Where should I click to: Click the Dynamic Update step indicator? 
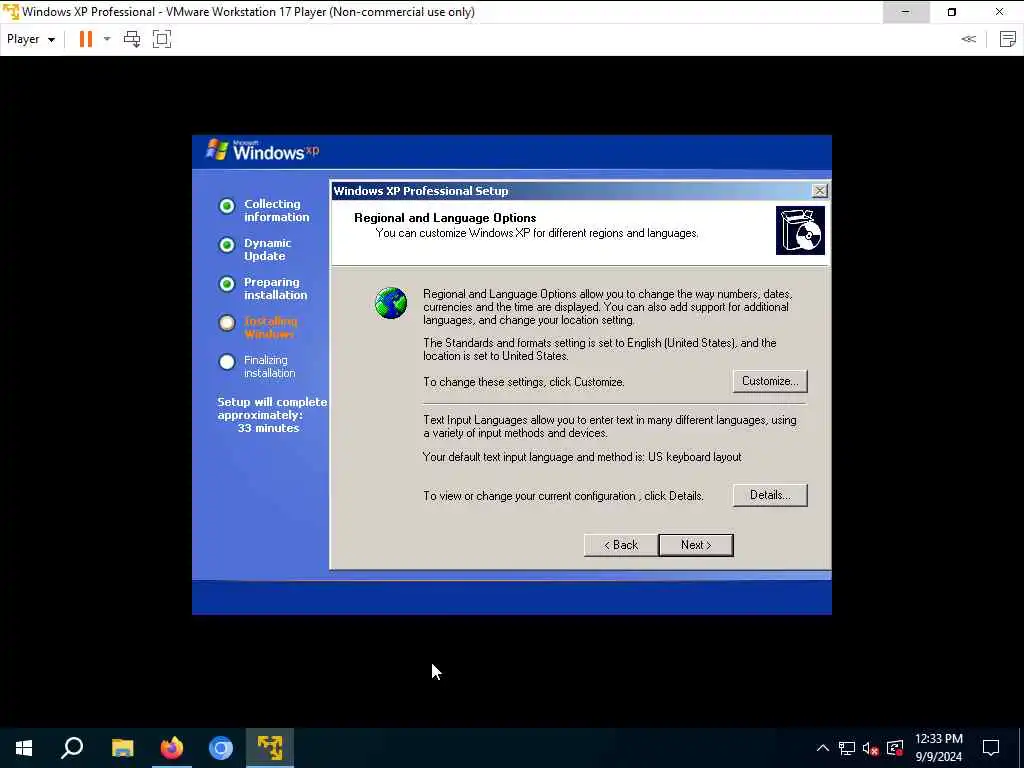coord(227,245)
